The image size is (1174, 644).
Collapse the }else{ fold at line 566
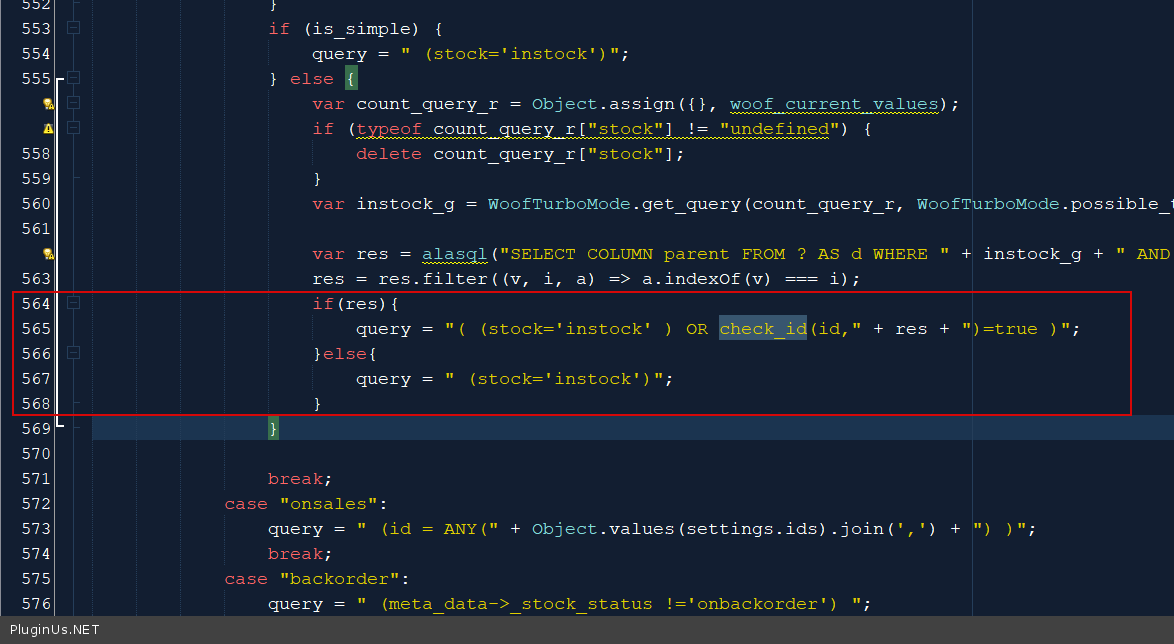tap(73, 353)
